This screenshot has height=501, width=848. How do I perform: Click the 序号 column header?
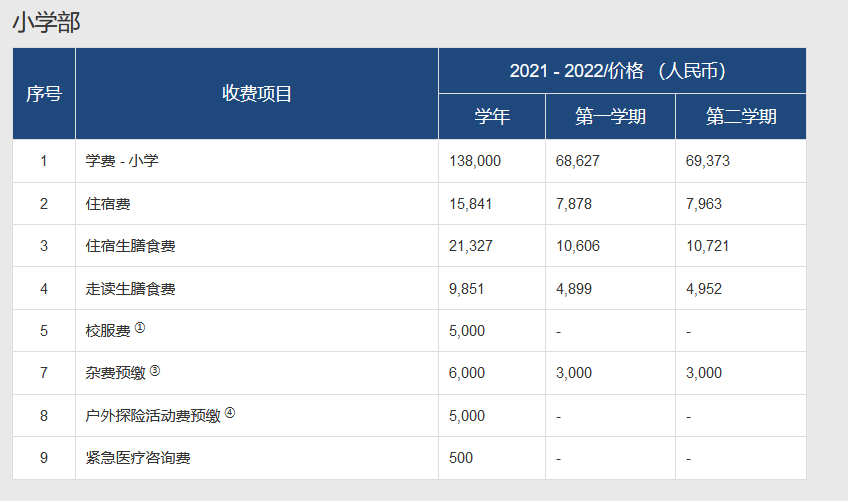pos(43,94)
